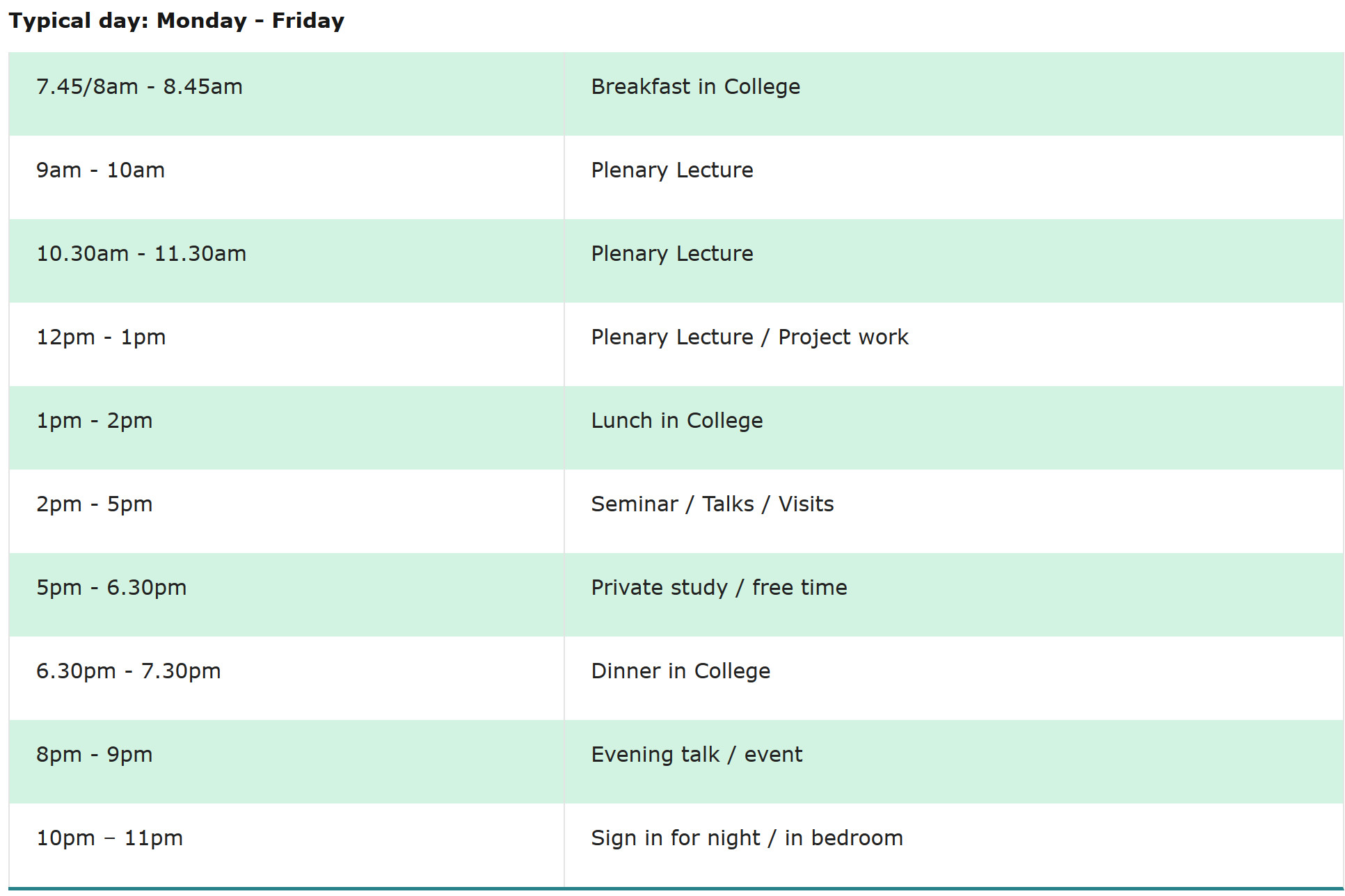Image resolution: width=1345 pixels, height=896 pixels.
Task: Select the '5pm - 6.30pm' time cell
Action: coord(286,595)
